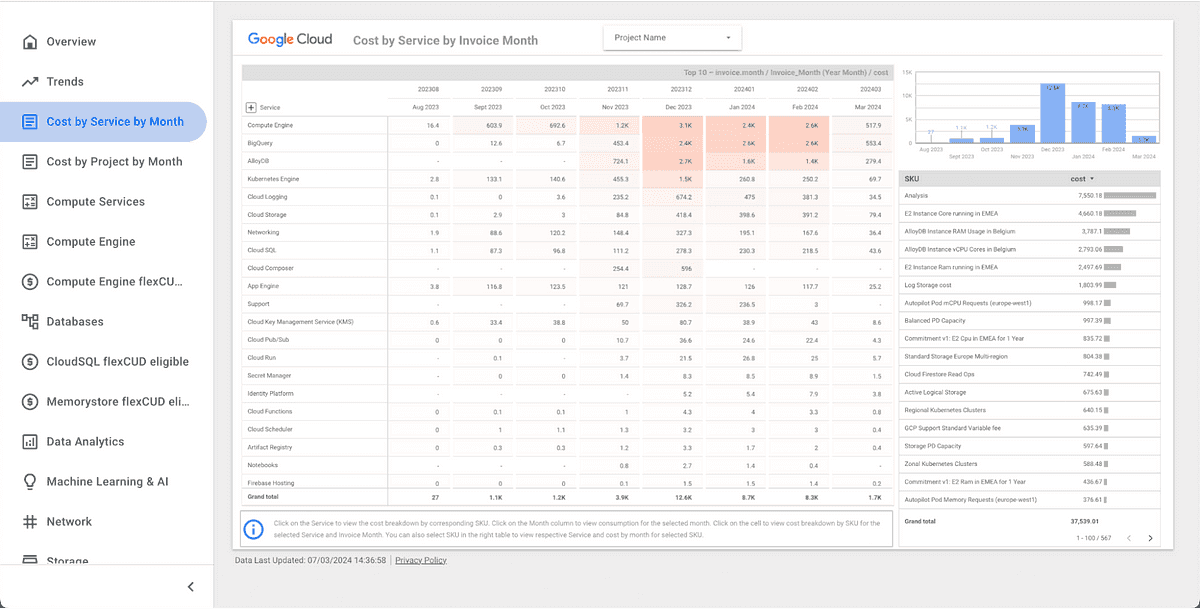
Task: Click the Databases icon in sidebar
Action: (x=29, y=322)
